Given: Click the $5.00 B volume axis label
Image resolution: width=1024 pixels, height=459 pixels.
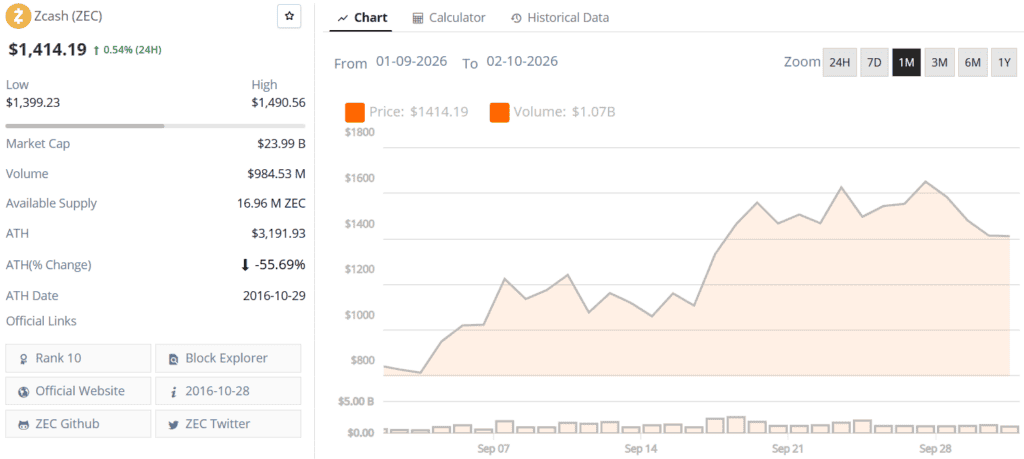Looking at the screenshot, I should point(358,402).
